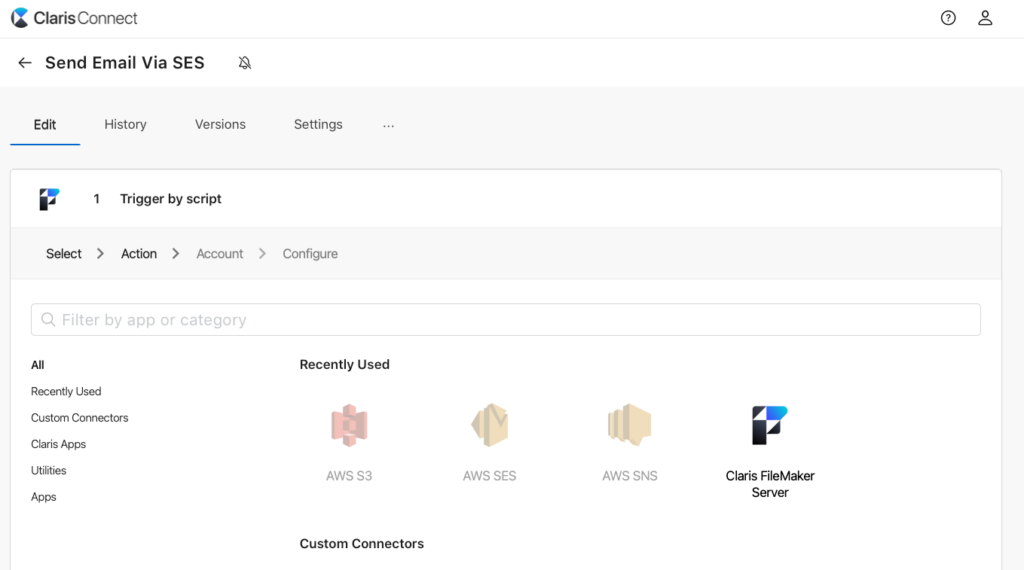The image size is (1024, 570).
Task: Click the chevron between Account and Configure
Action: tap(263, 253)
